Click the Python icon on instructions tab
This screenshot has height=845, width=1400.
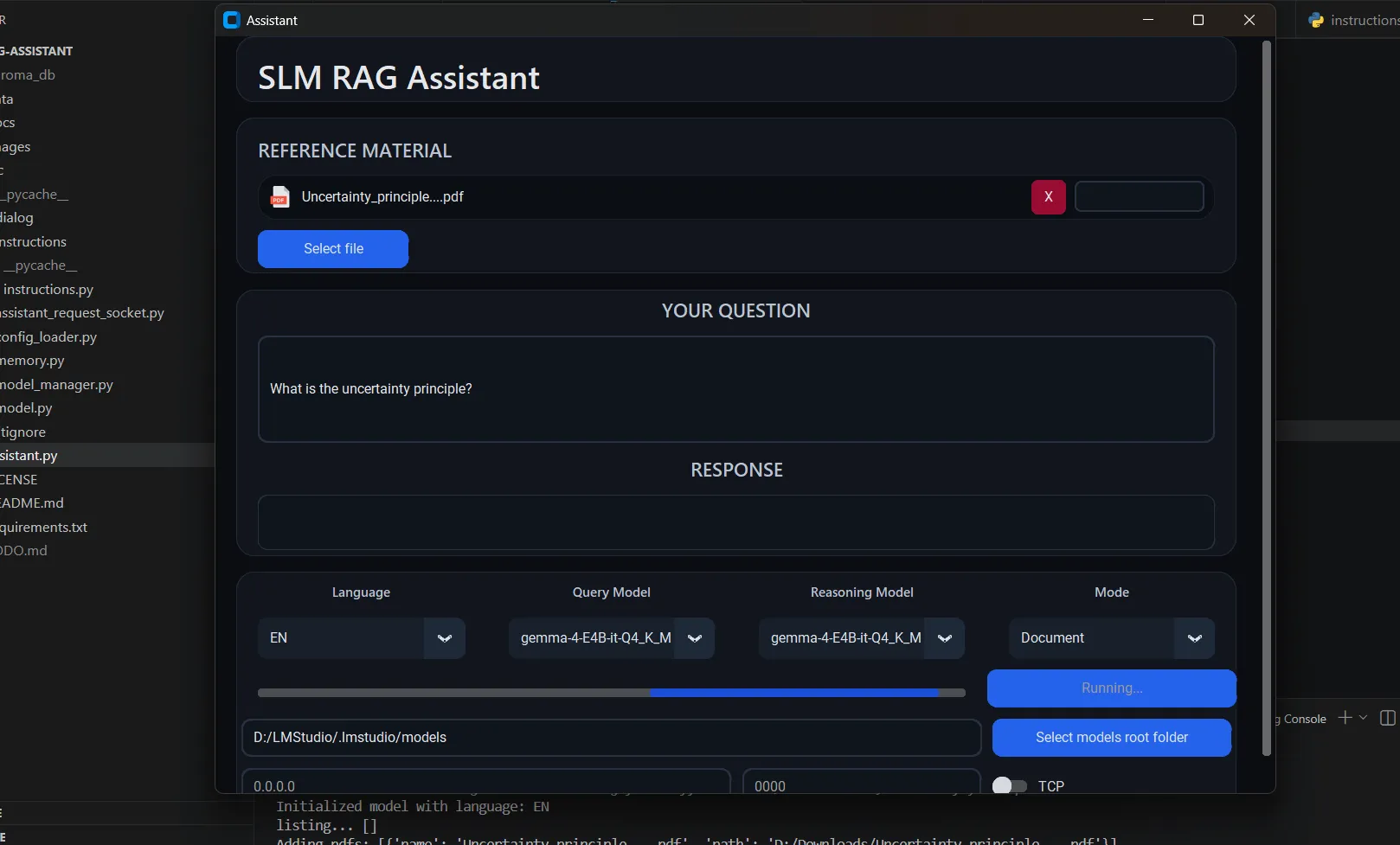[x=1316, y=20]
